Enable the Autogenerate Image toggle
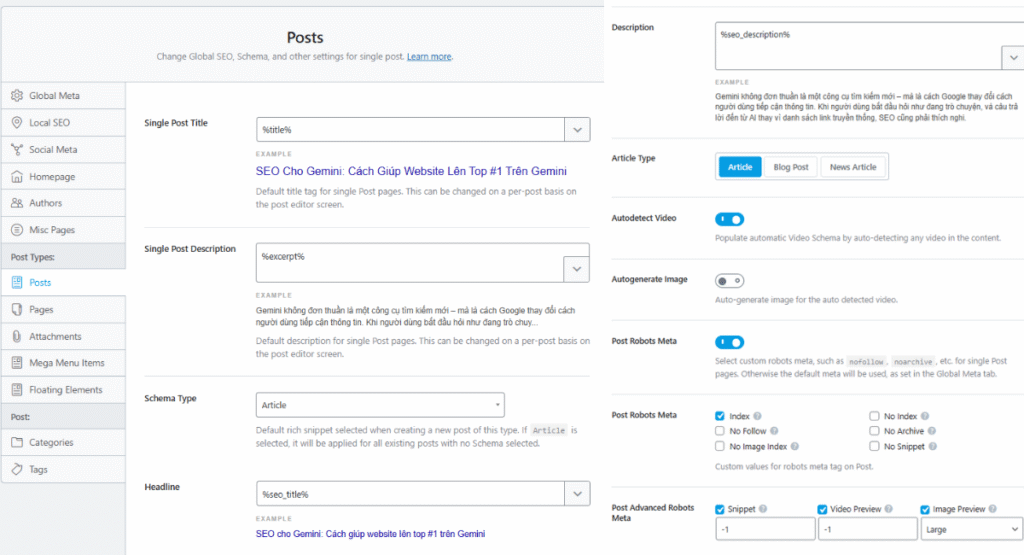Screen dimensions: 1024x555 pos(730,281)
